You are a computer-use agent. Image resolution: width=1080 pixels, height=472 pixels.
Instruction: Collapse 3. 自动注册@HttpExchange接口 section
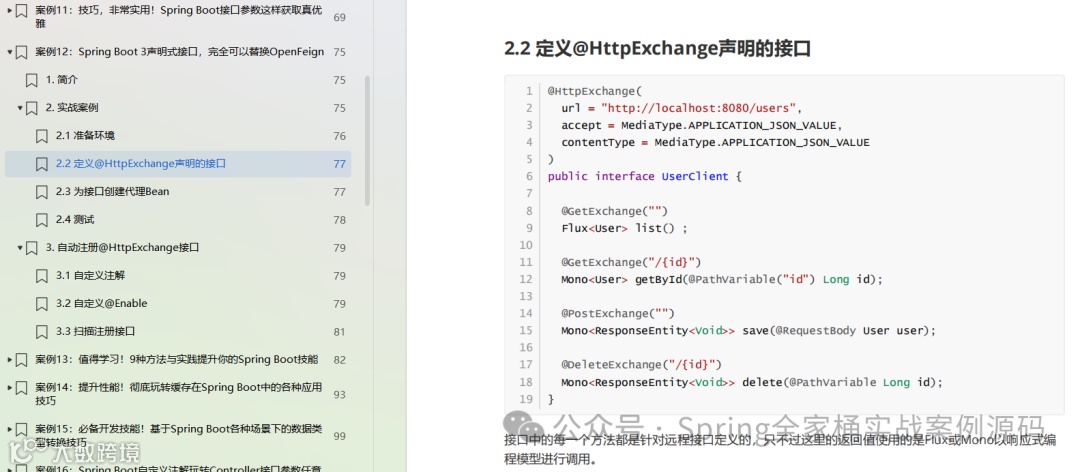click(x=19, y=247)
